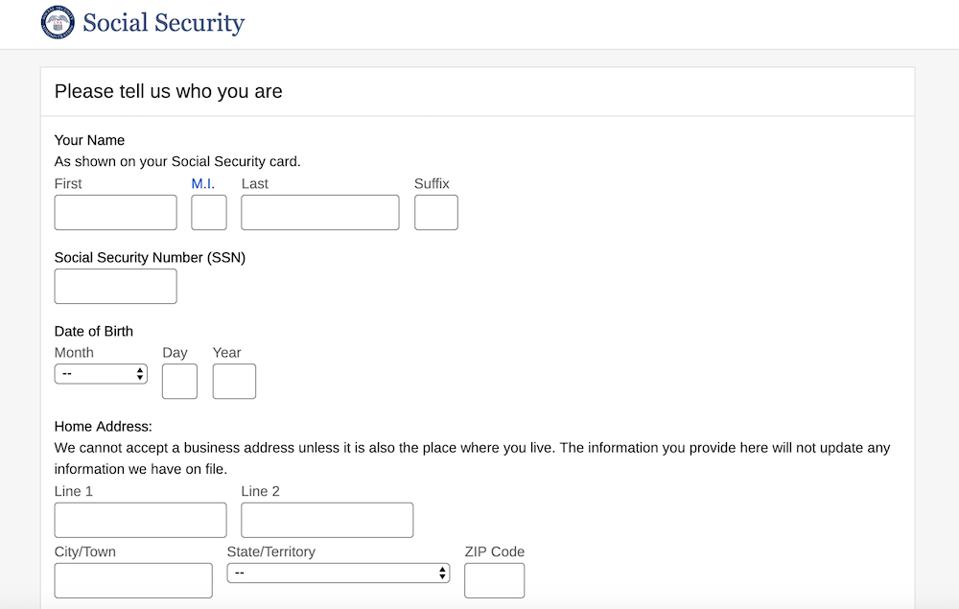
Task: Click the First name input field
Action: [115, 212]
